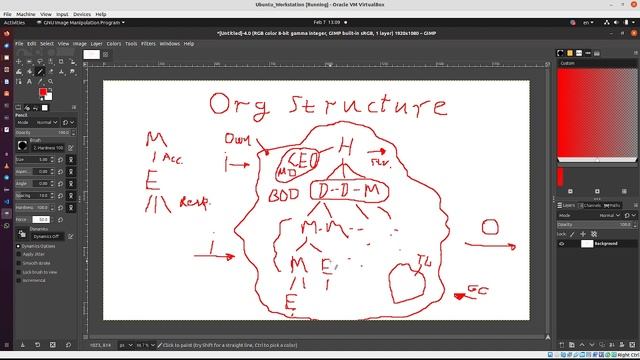Open the brush selector thumbnail

point(22,145)
